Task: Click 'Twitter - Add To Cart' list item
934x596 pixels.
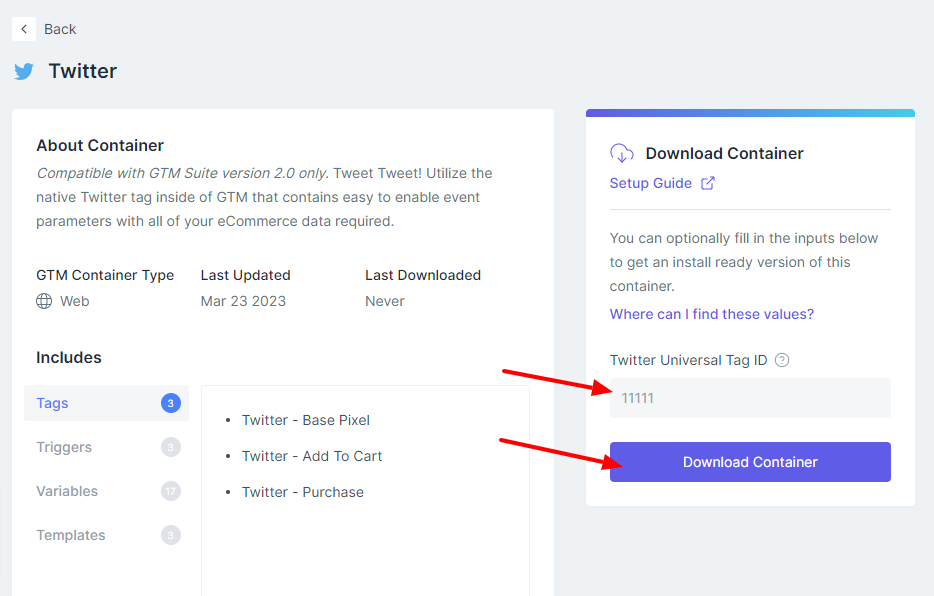Action: (312, 456)
